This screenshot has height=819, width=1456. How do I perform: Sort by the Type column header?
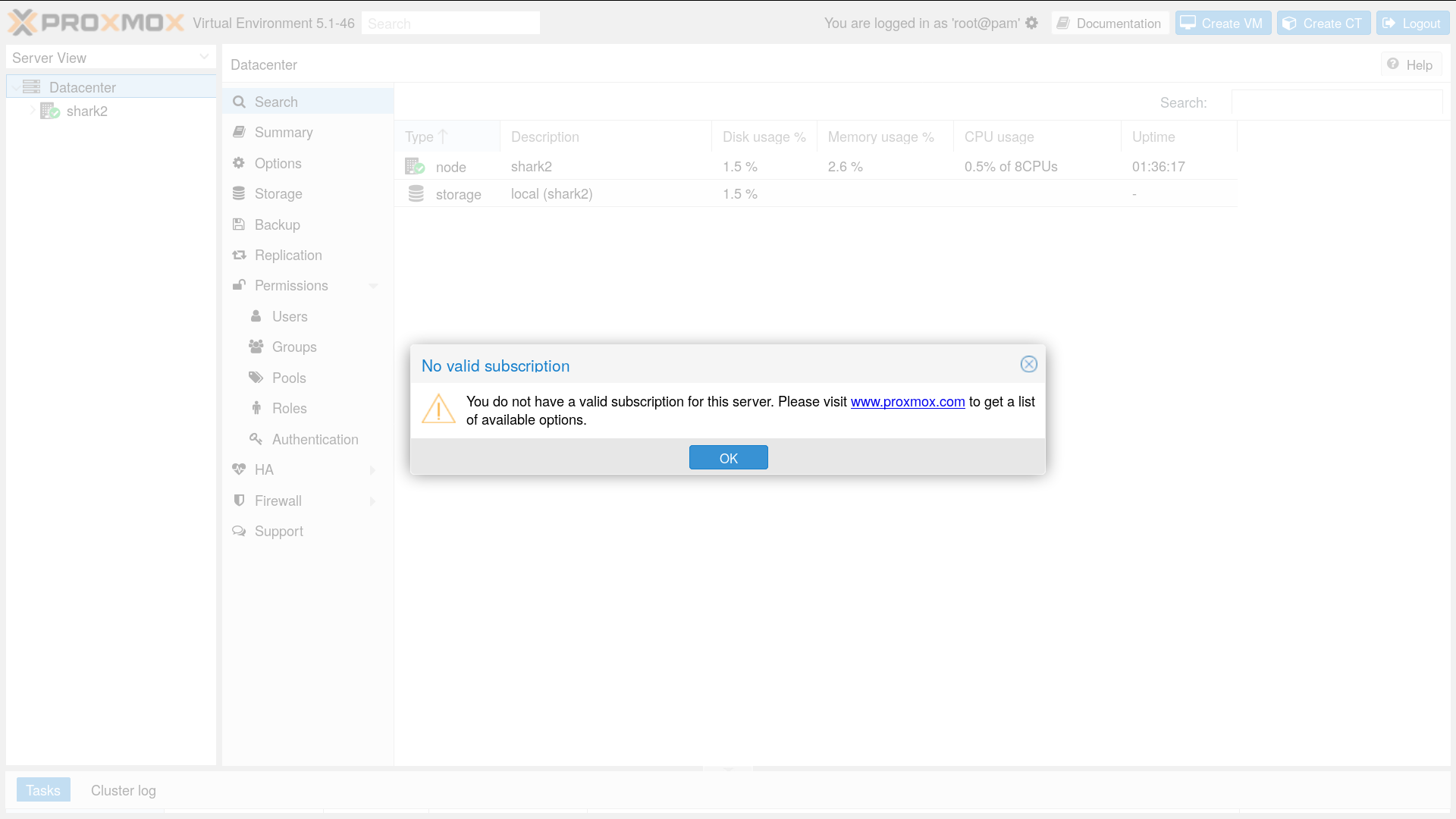coord(419,137)
